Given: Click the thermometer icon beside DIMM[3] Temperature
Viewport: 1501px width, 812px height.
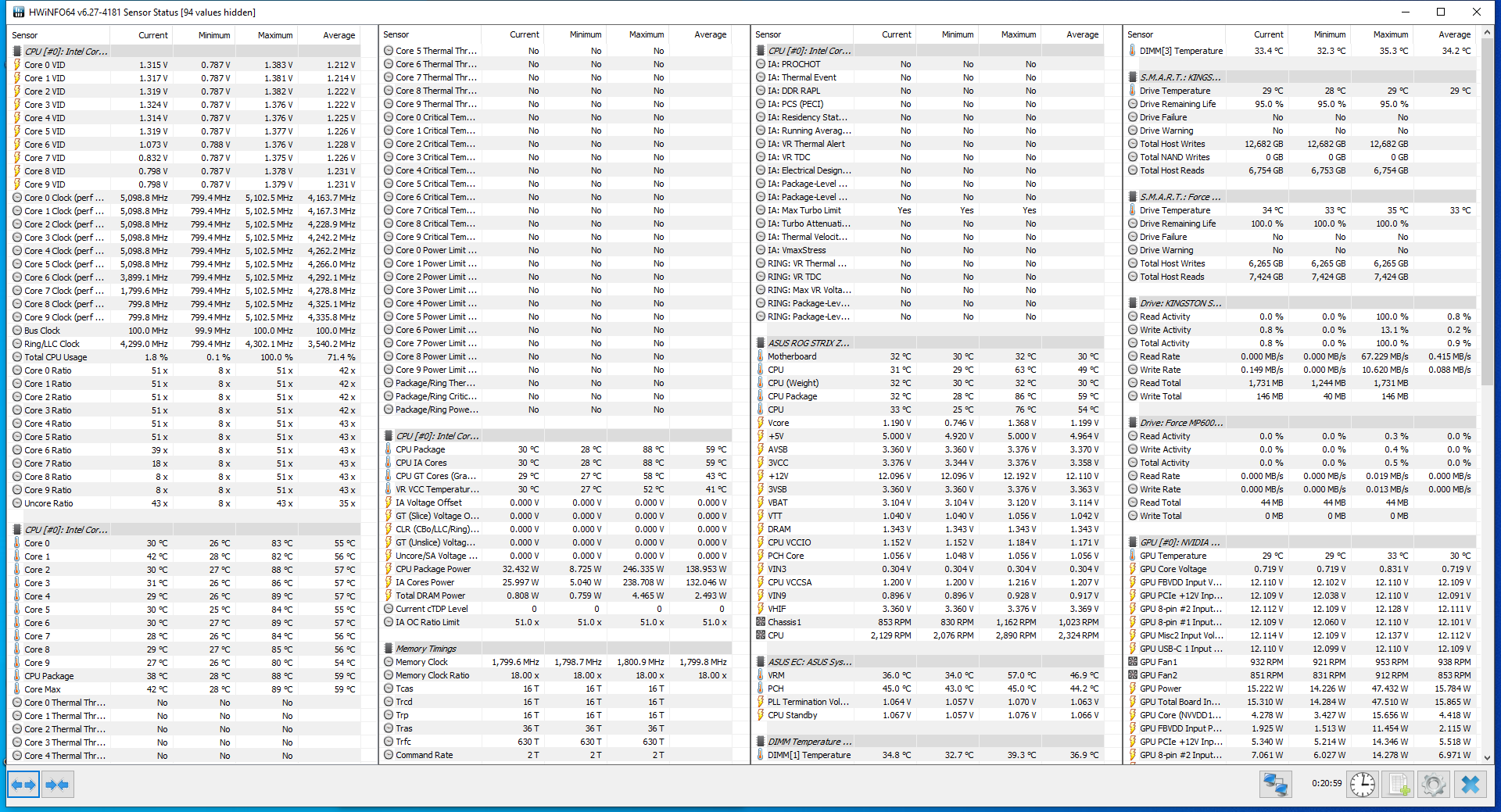Looking at the screenshot, I should [x=1133, y=51].
